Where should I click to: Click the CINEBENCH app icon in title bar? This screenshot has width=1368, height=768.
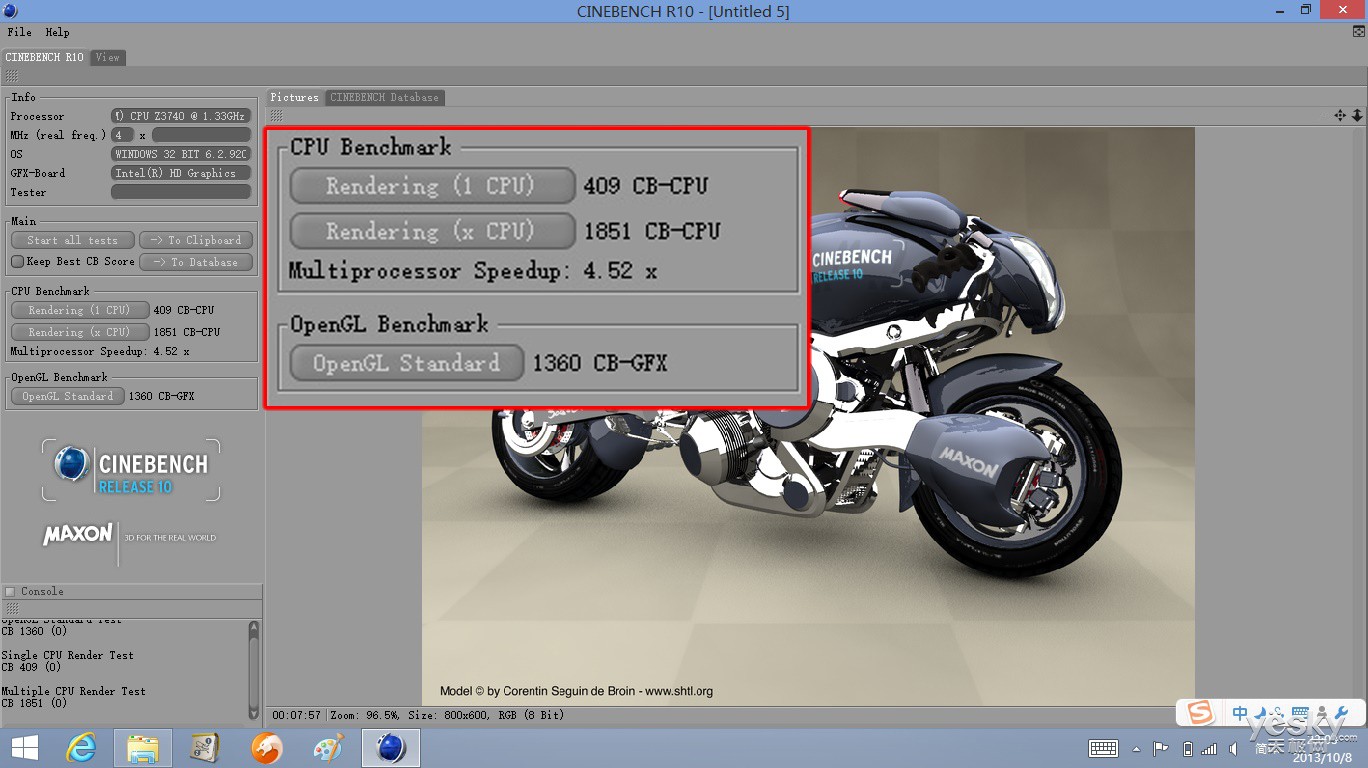[x=11, y=10]
